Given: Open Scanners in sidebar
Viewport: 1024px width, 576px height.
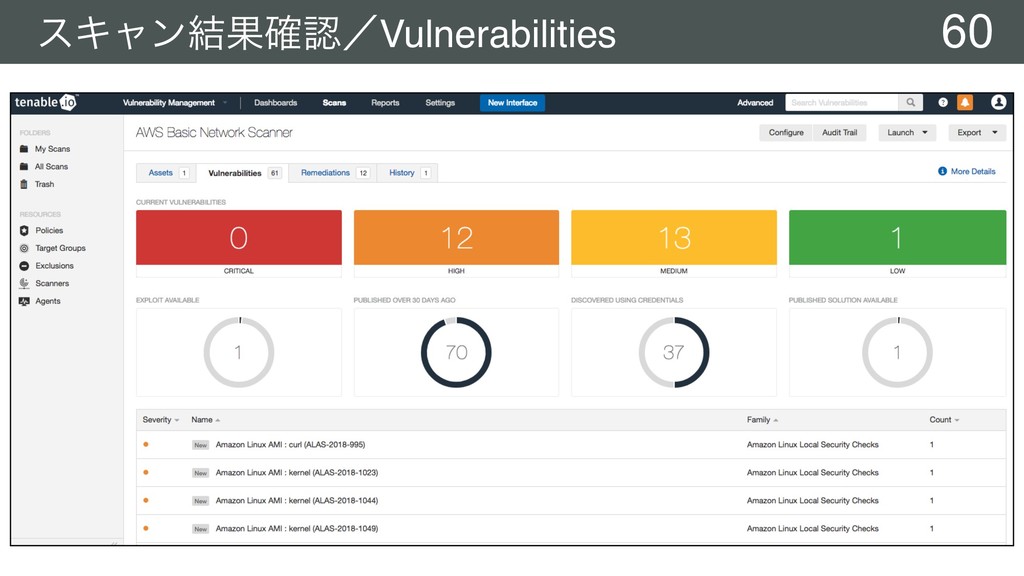Looking at the screenshot, I should click(x=52, y=283).
